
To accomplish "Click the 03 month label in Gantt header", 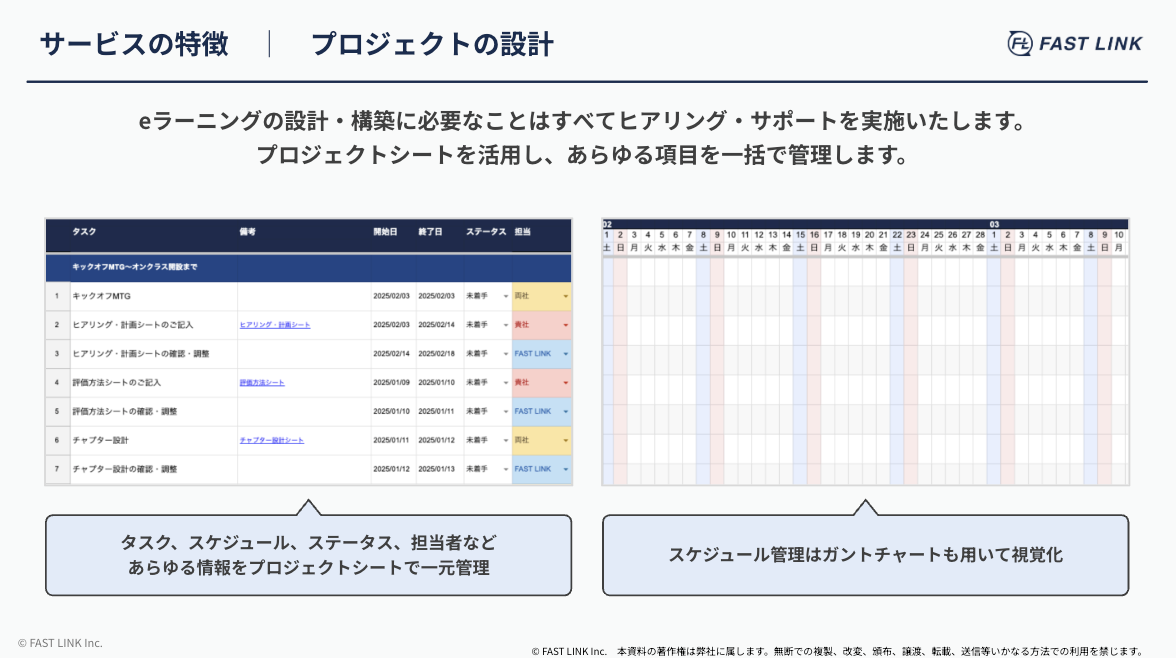I will pyautogui.click(x=994, y=224).
